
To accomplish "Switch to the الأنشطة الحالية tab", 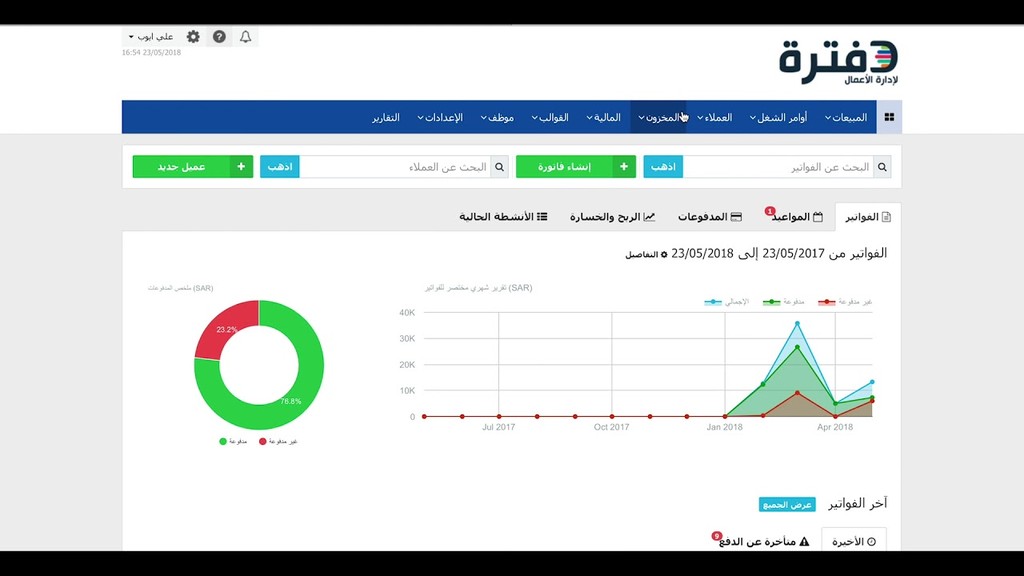I will point(503,217).
